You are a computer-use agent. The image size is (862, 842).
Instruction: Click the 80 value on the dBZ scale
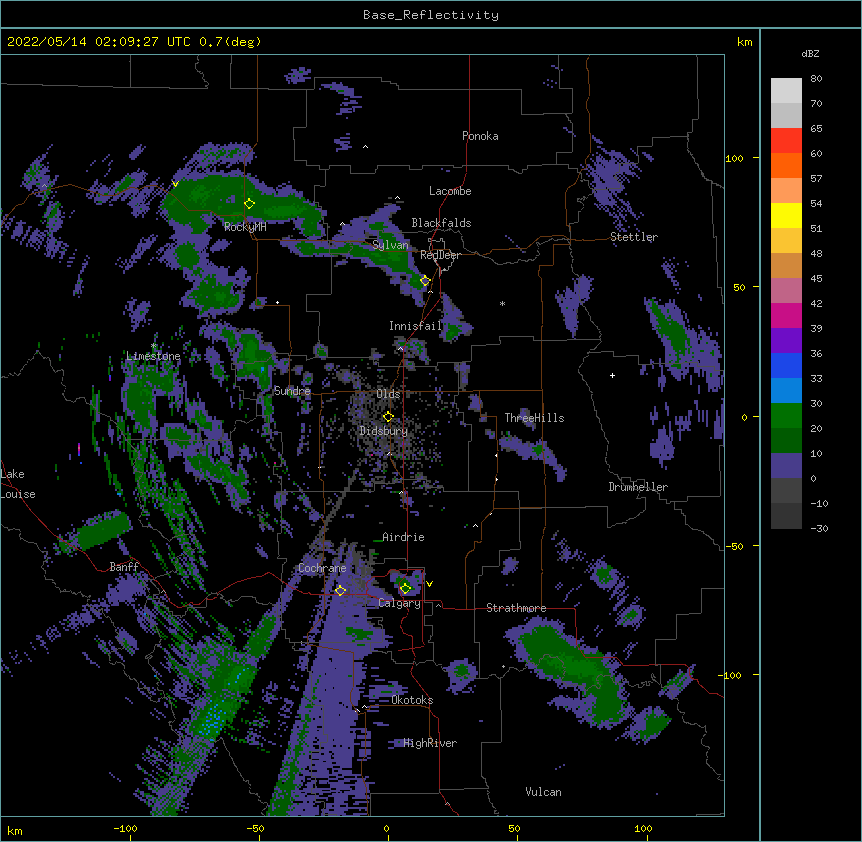(x=816, y=79)
